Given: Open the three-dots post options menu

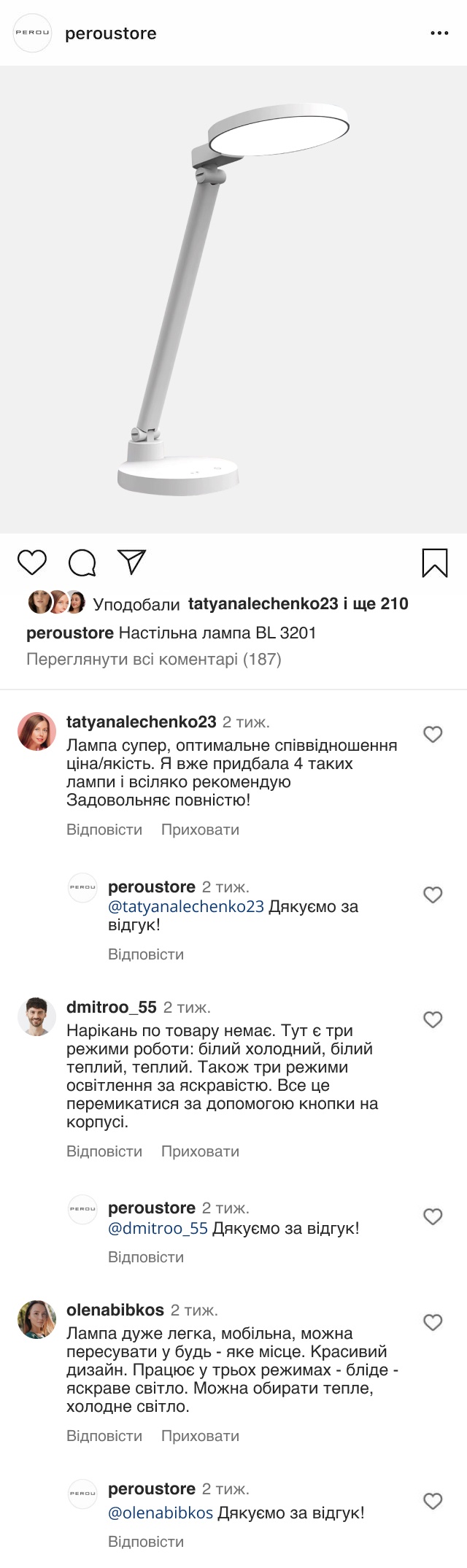Looking at the screenshot, I should pyautogui.click(x=439, y=34).
